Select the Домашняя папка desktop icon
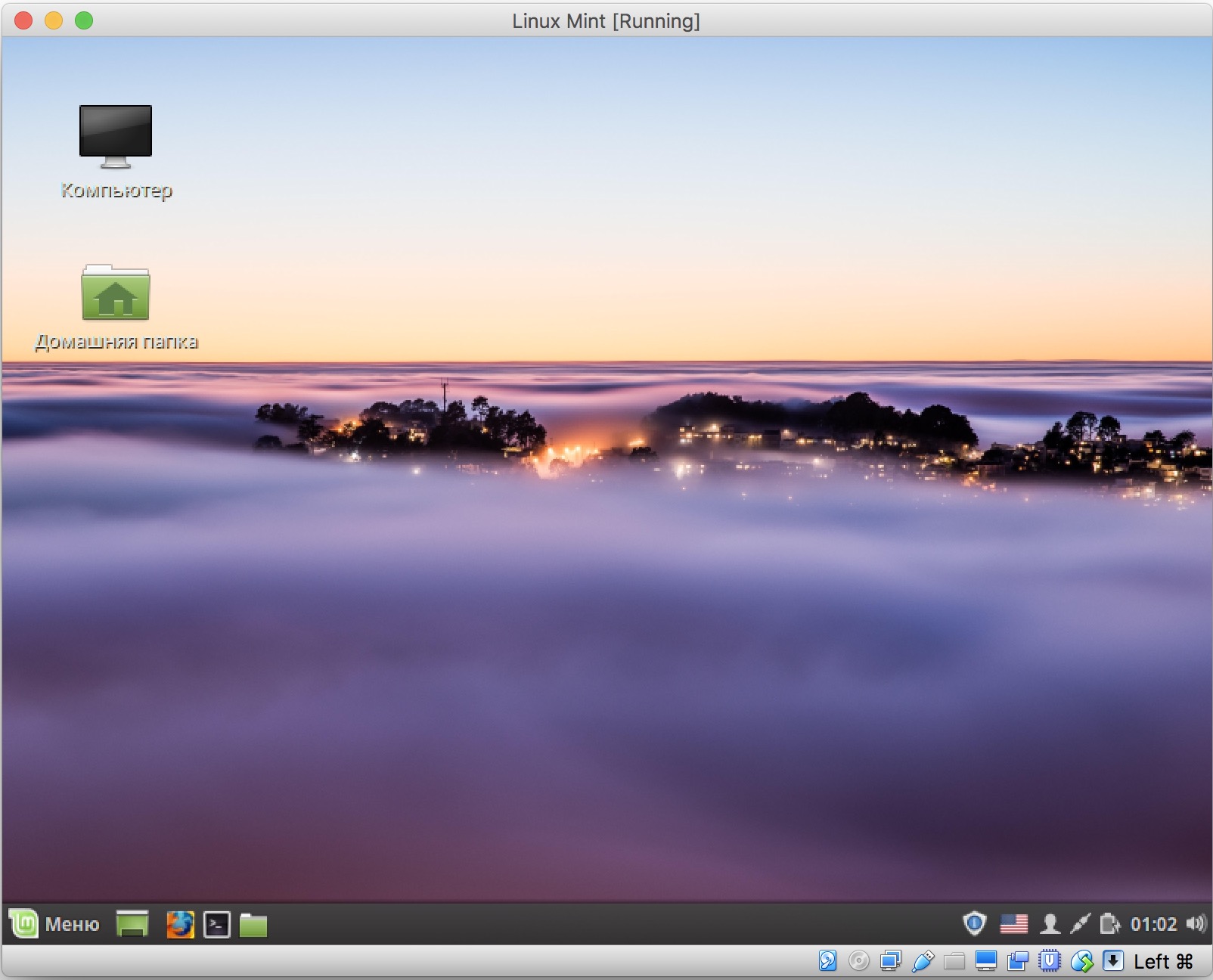Image resolution: width=1213 pixels, height=980 pixels. click(x=116, y=308)
